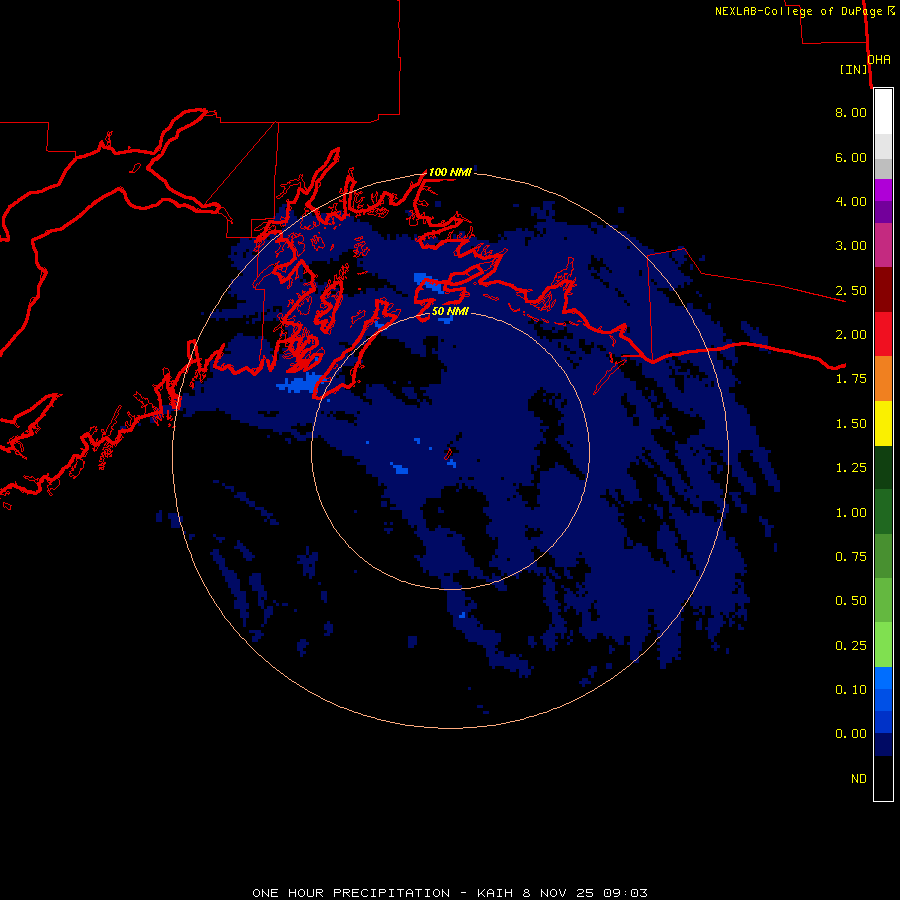
Task: Pick the yellow legend swatch
Action: (883, 423)
